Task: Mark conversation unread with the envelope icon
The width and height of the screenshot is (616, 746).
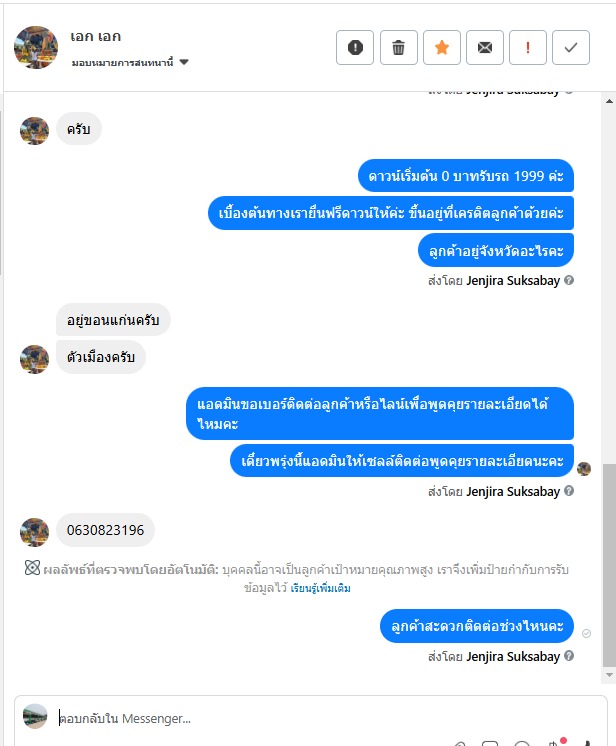Action: 485,48
